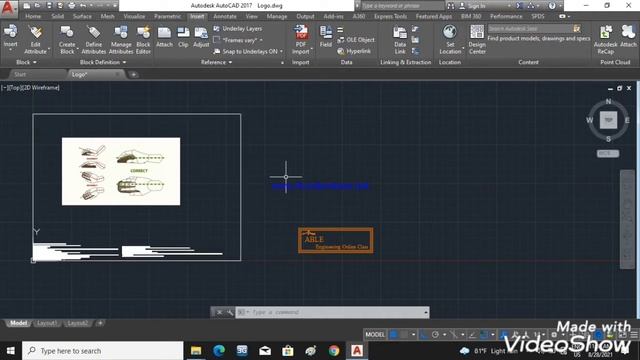
Task: Switch to the Start drawing tab
Action: 20,74
